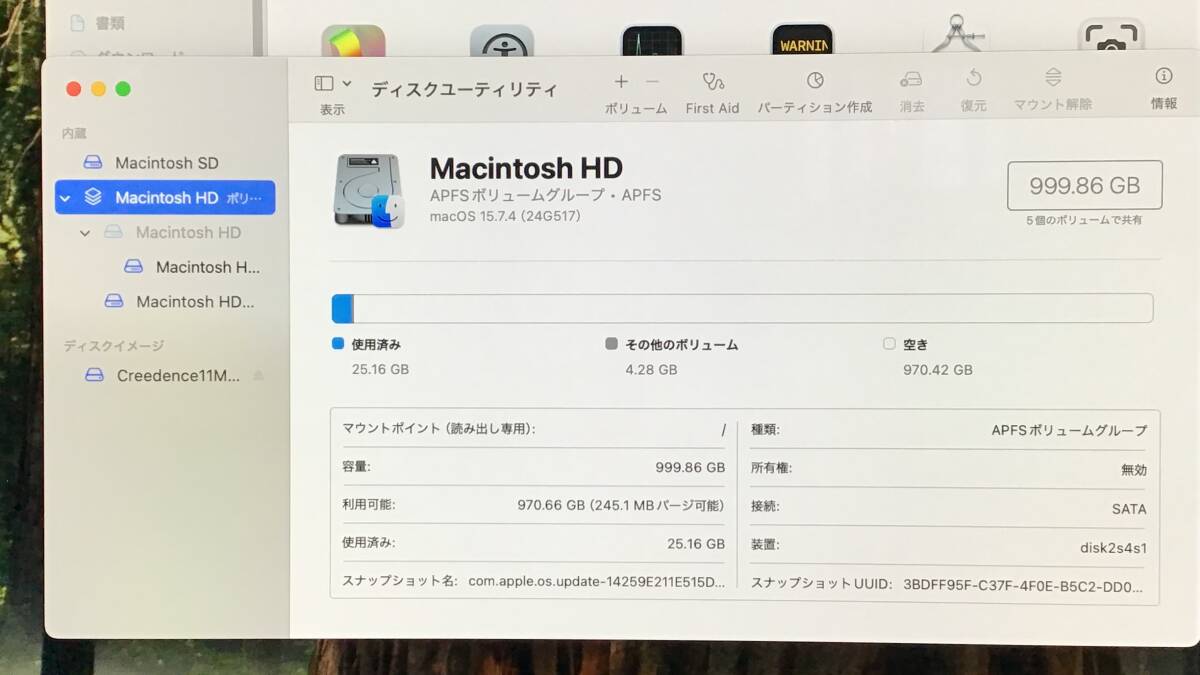Image resolution: width=1200 pixels, height=675 pixels.
Task: Click the unmount (マウント解除) toolbar icon
Action: (1053, 78)
